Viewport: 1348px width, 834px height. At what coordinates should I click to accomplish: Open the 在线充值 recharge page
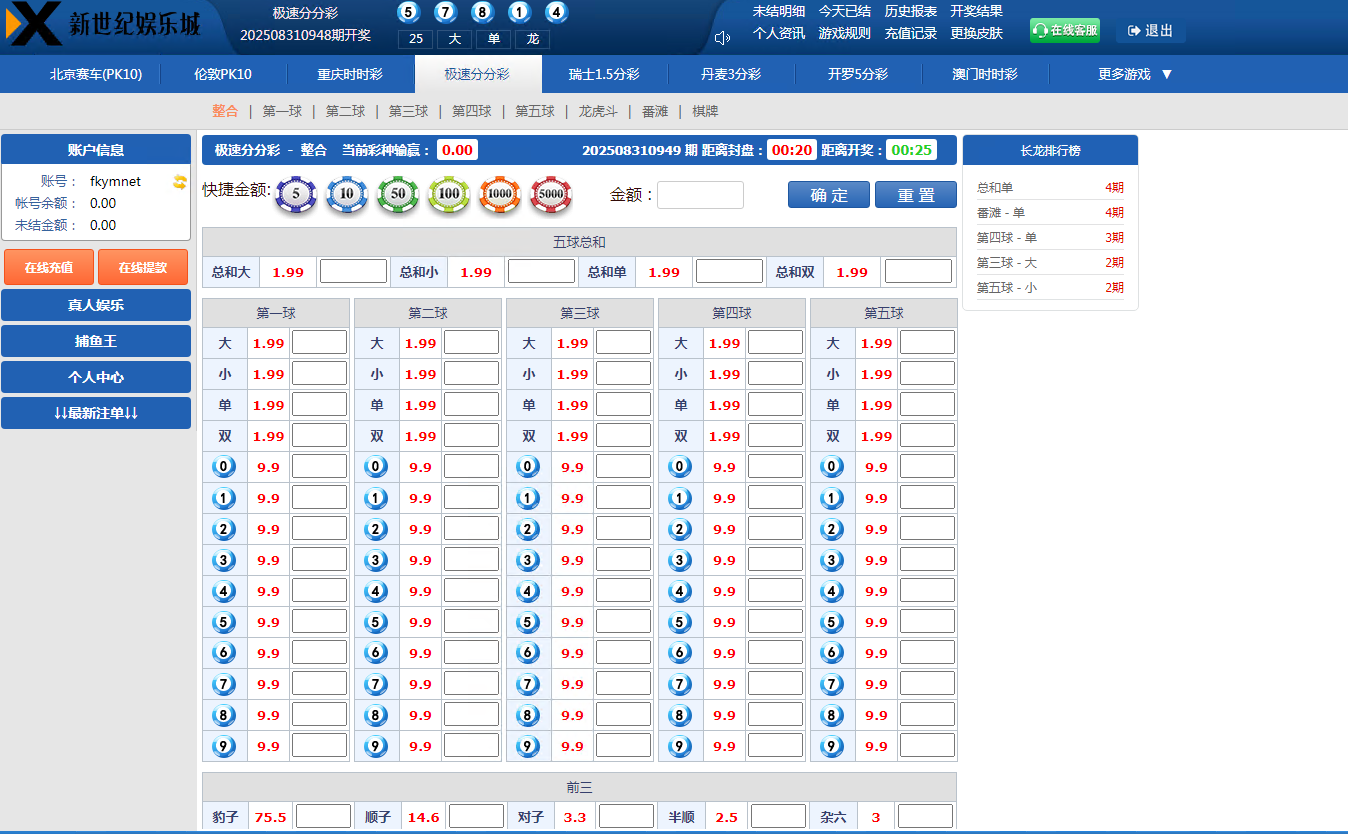point(48,267)
